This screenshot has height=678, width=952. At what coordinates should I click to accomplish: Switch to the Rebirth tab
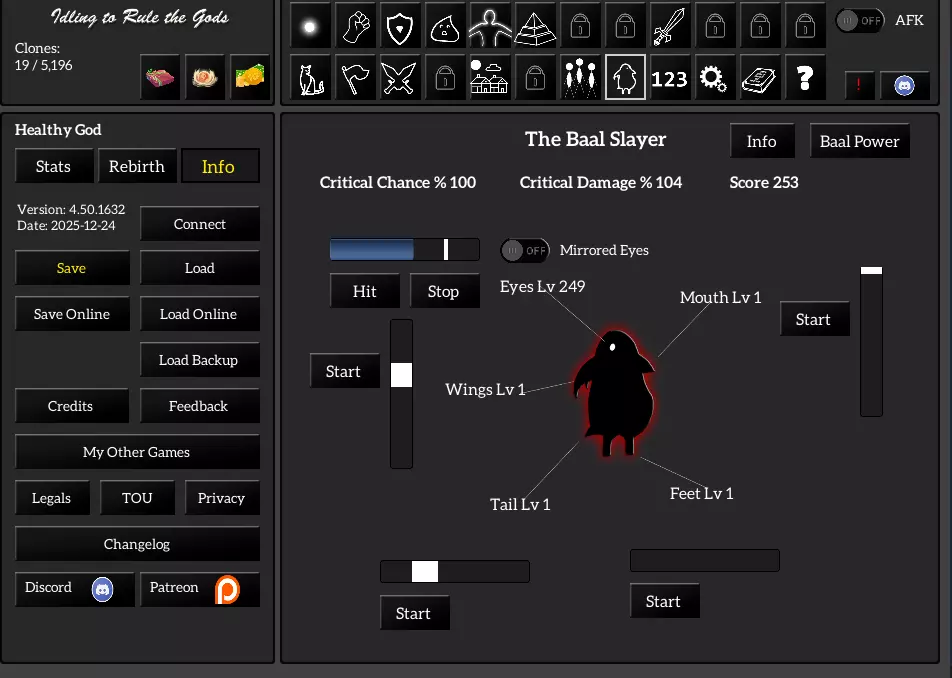pyautogui.click(x=137, y=166)
